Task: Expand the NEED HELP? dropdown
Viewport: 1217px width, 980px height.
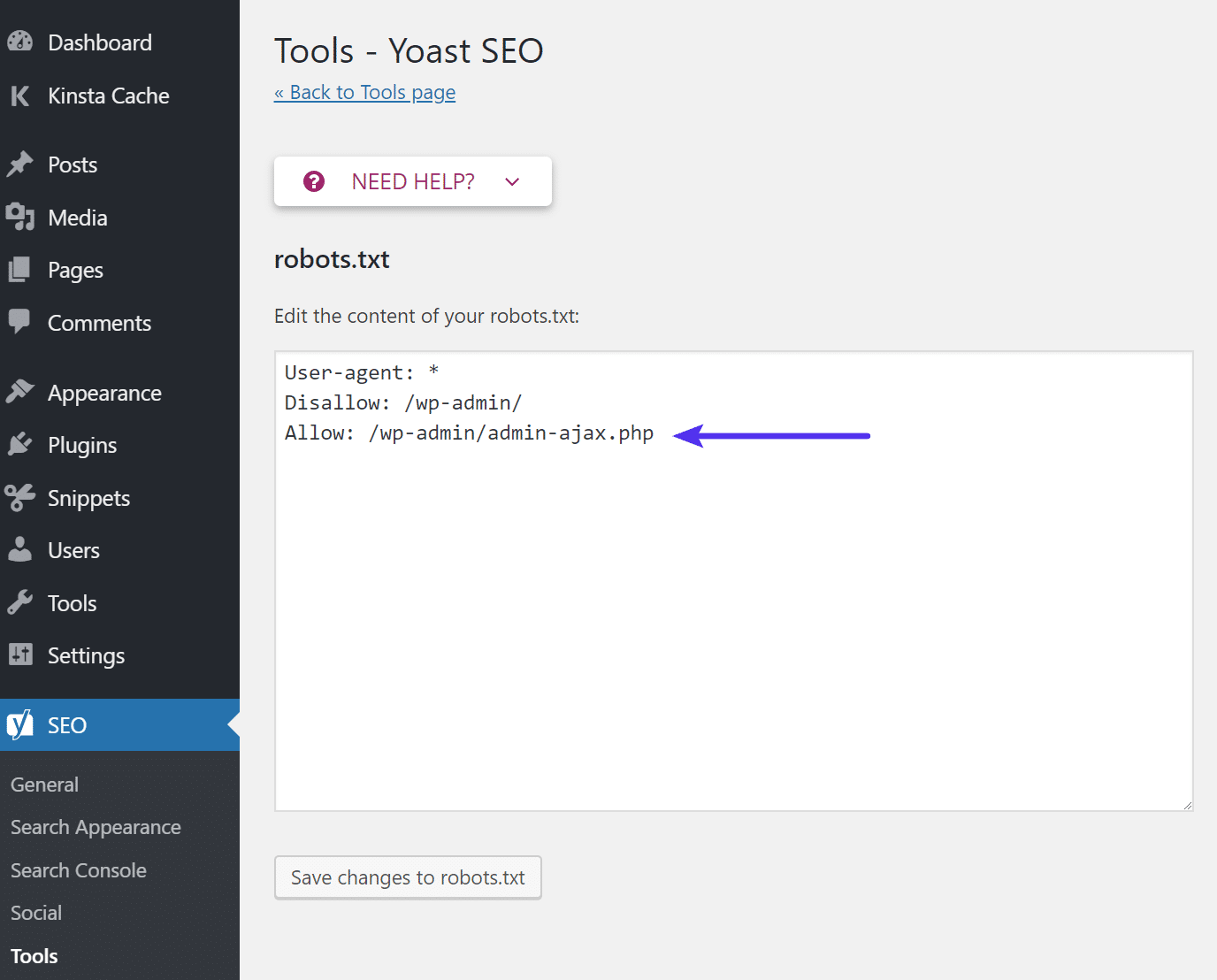Action: click(511, 181)
